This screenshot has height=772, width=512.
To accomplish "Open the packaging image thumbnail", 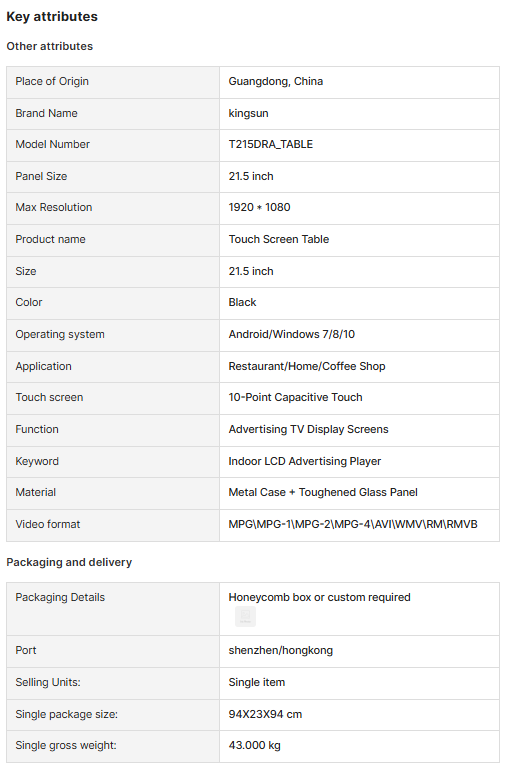I will 245,616.
